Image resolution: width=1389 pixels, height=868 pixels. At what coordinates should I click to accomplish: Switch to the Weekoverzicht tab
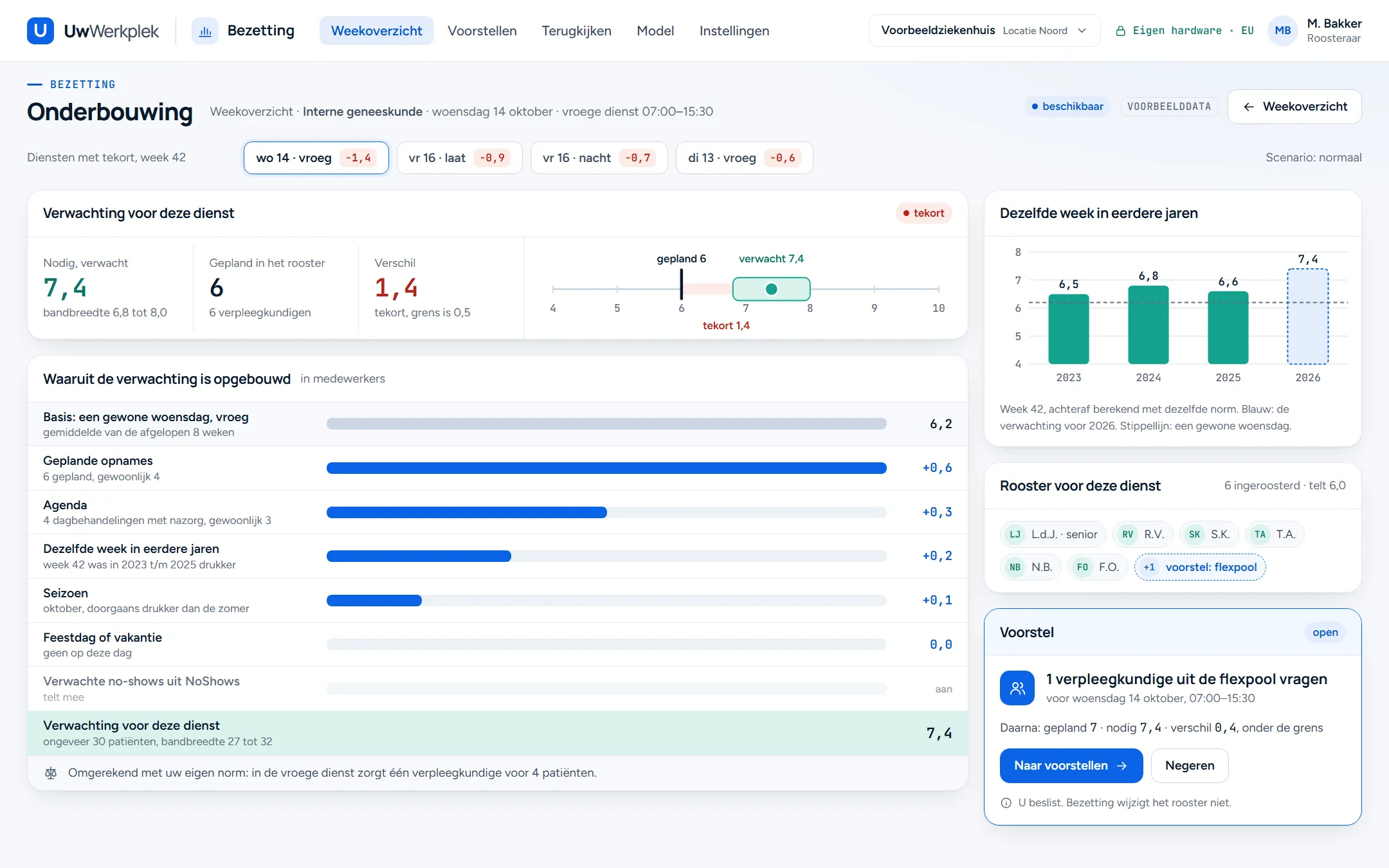[x=376, y=31]
